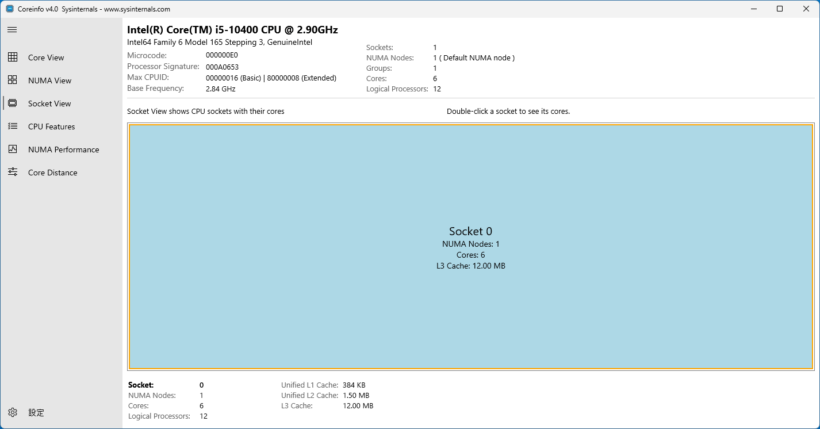
Task: Select the Socket 0 tile
Action: 471,247
